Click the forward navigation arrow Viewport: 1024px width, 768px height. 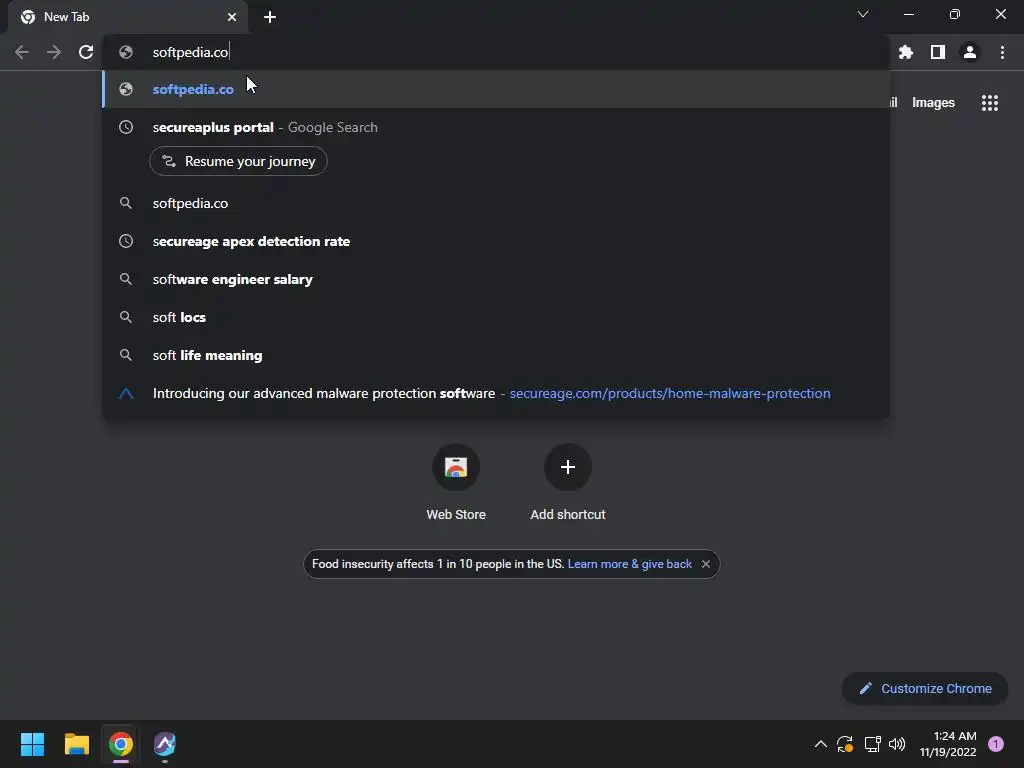[54, 52]
